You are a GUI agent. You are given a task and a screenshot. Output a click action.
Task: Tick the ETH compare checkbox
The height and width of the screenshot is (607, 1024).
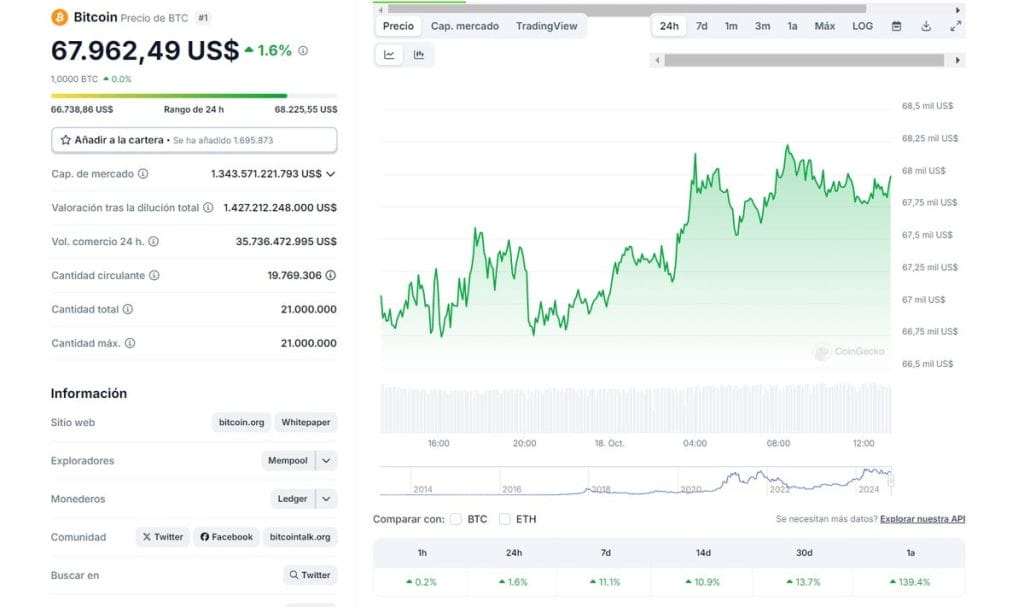(504, 519)
